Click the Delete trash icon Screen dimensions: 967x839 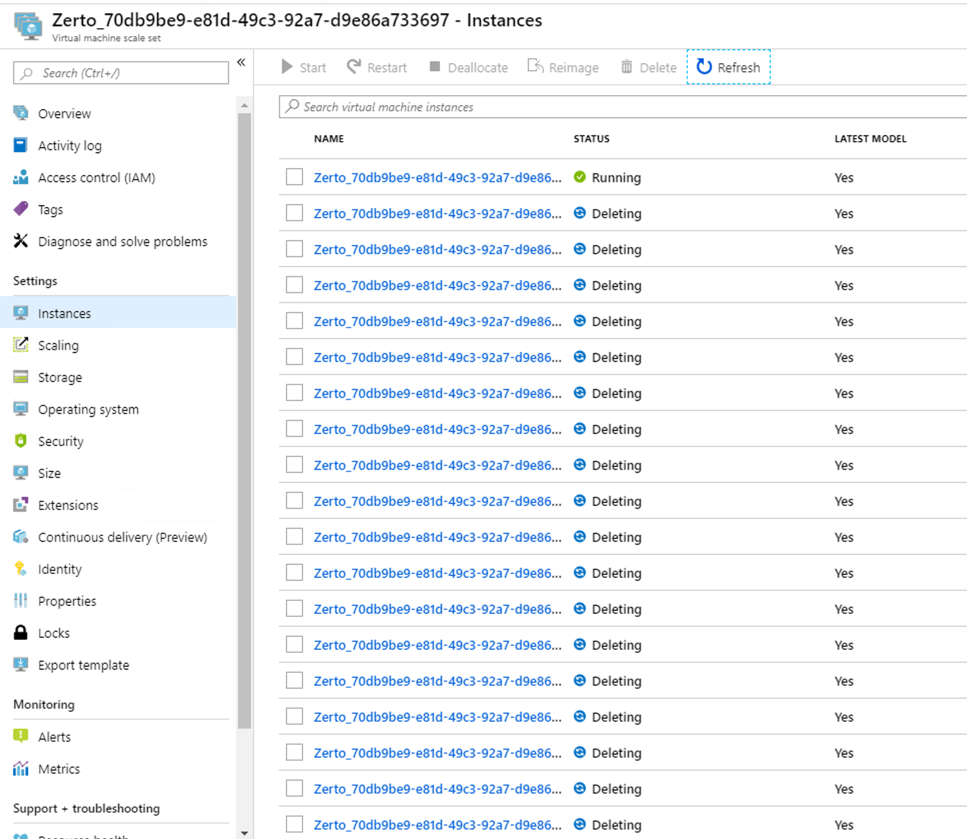tap(627, 66)
